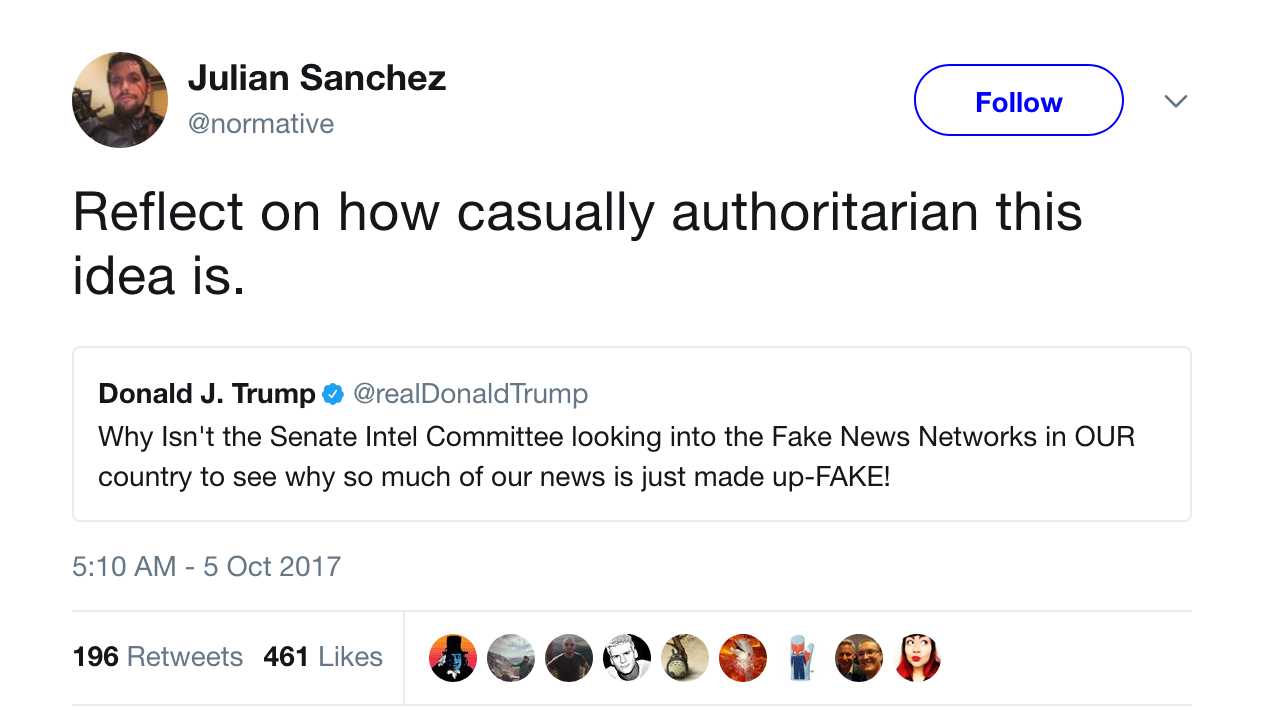1270x710 pixels.
Task: Open the tweet options chevron menu
Action: tap(1176, 101)
